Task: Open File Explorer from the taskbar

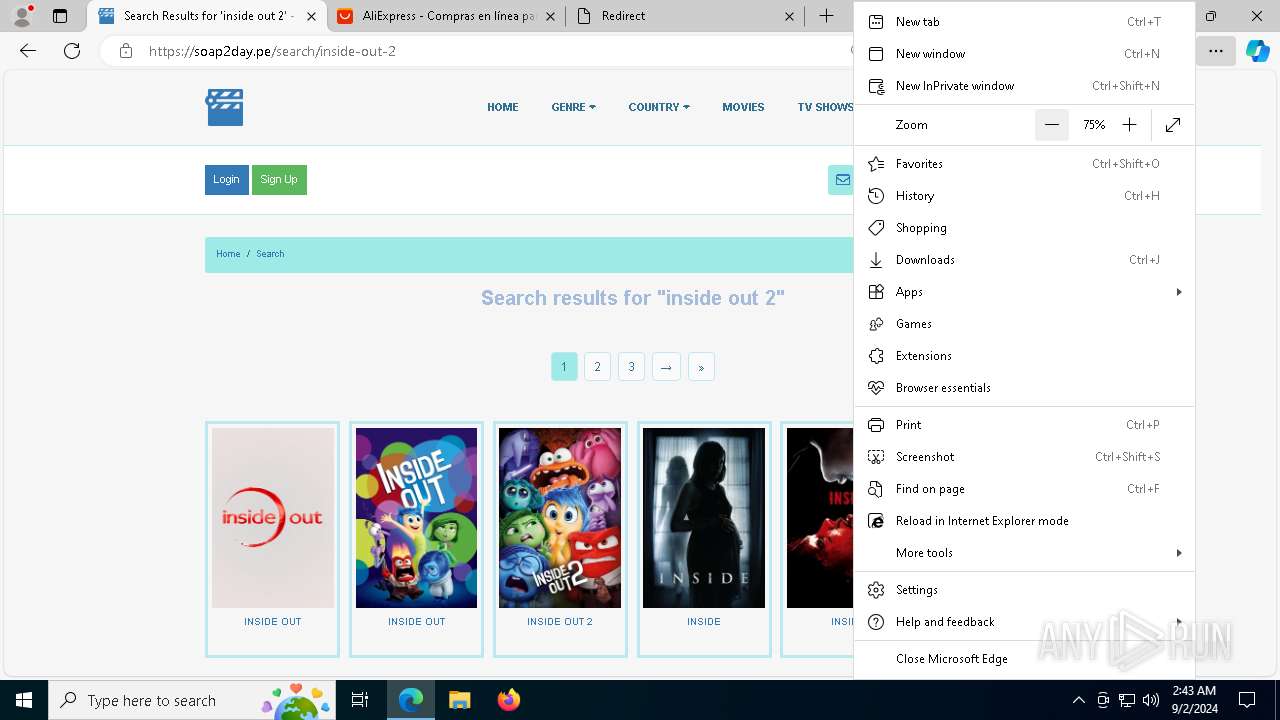Action: pos(460,700)
